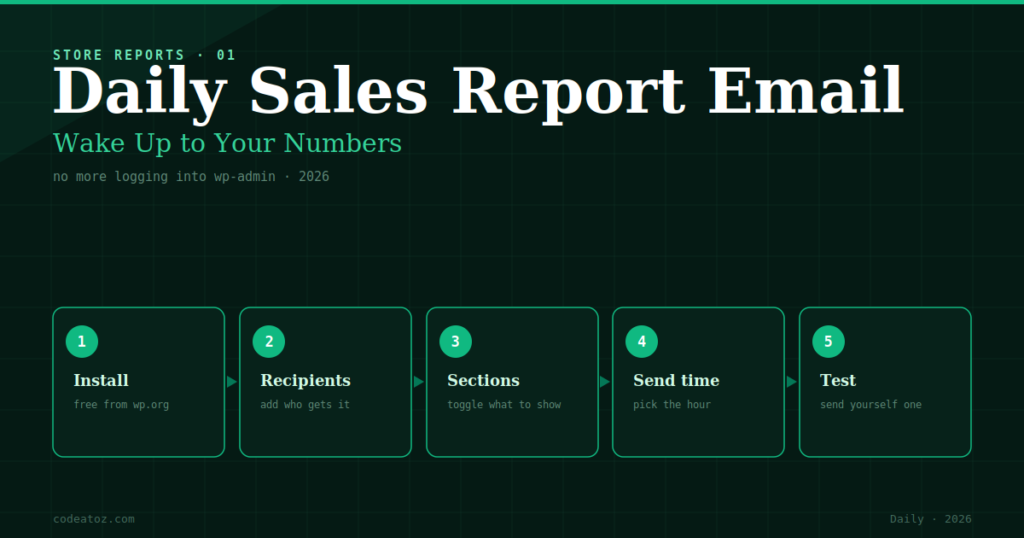
Task: Select the Install card title
Action: (x=101, y=381)
